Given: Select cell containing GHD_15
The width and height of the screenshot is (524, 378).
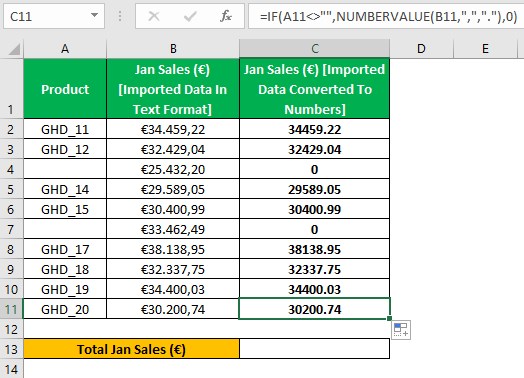Looking at the screenshot, I should coord(65,209).
